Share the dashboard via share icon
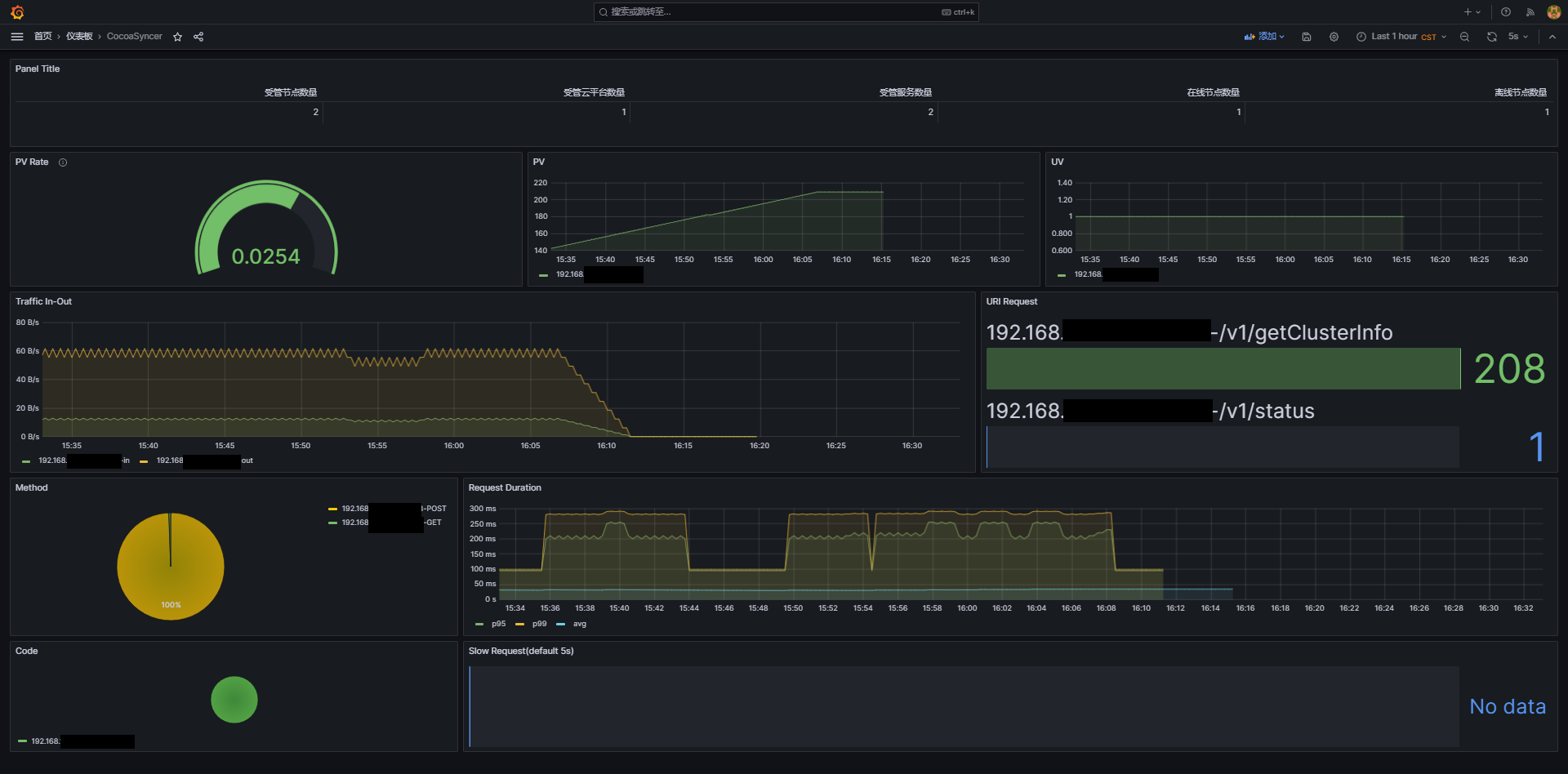 point(198,37)
